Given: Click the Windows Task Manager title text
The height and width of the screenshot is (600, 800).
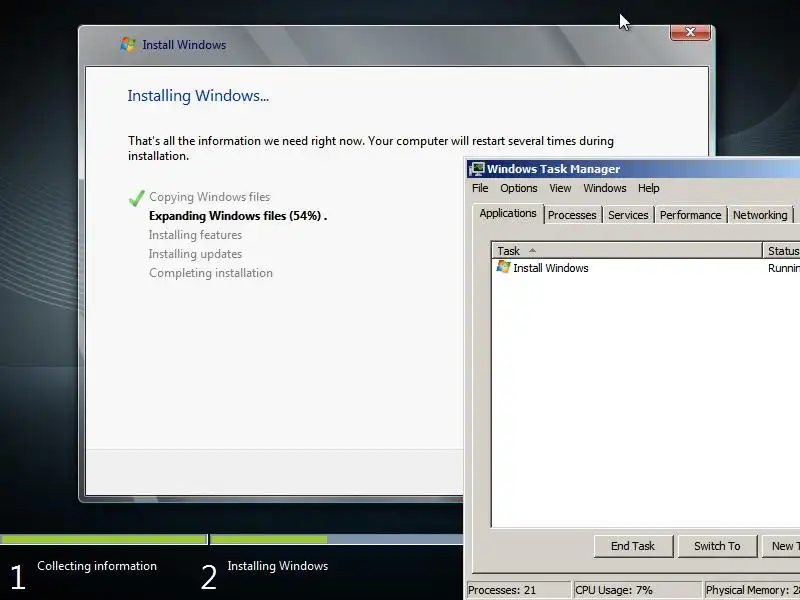Looking at the screenshot, I should (553, 169).
